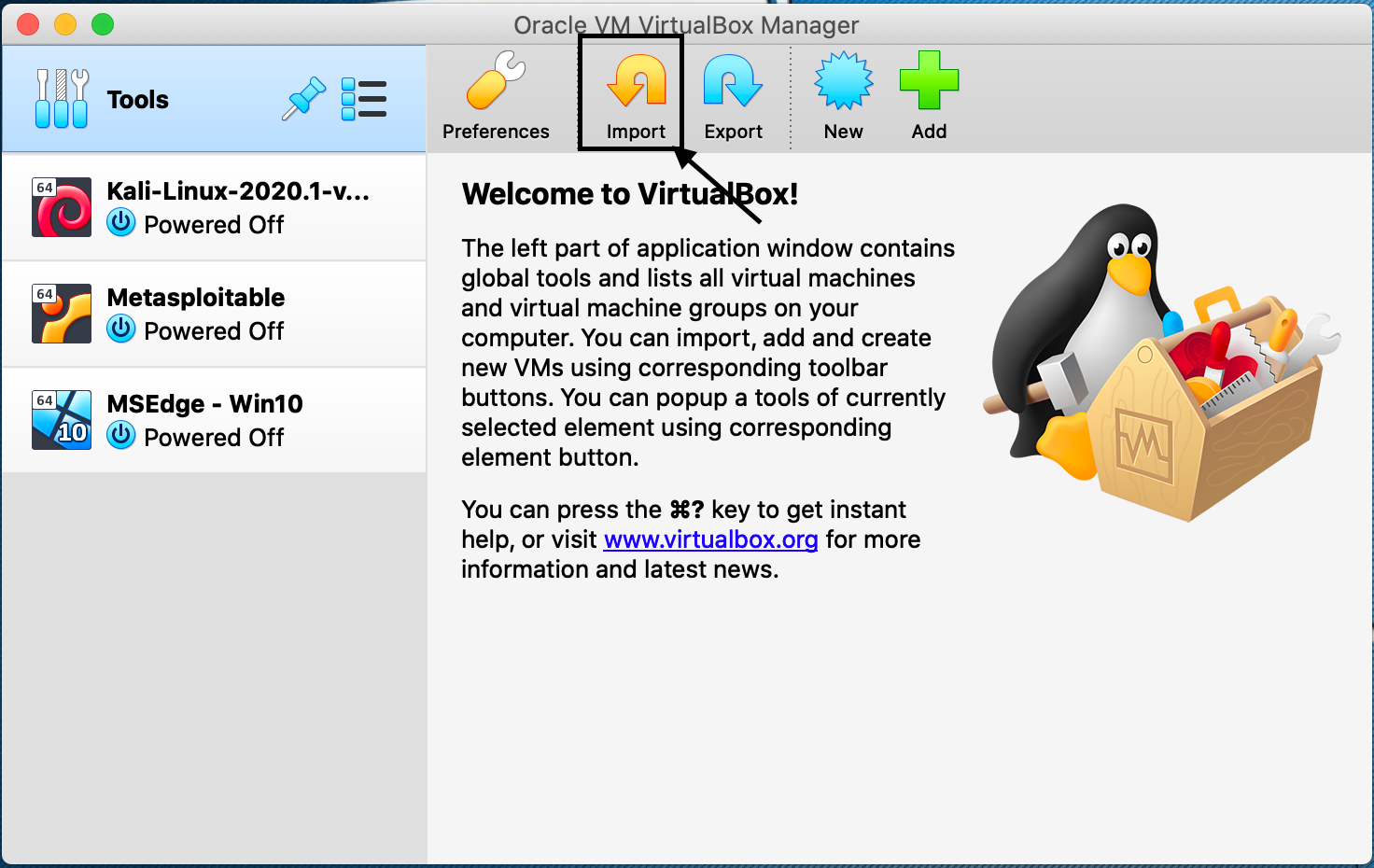This screenshot has height=868, width=1374.
Task: Open the Preferences wrench icon
Action: pos(496,80)
